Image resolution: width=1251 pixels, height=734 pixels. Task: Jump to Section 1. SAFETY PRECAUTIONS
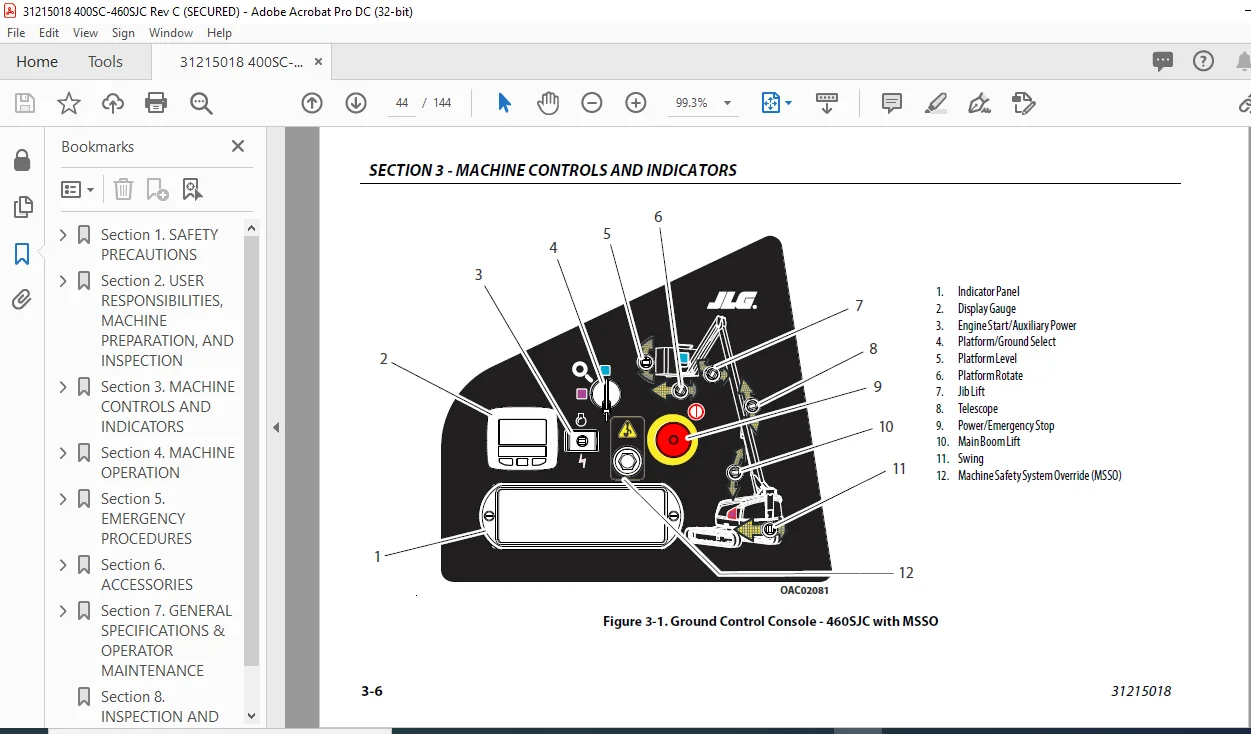(159, 244)
